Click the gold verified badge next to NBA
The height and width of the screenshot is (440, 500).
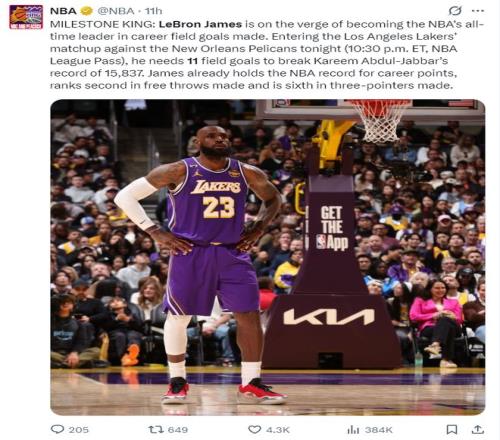coord(87,11)
